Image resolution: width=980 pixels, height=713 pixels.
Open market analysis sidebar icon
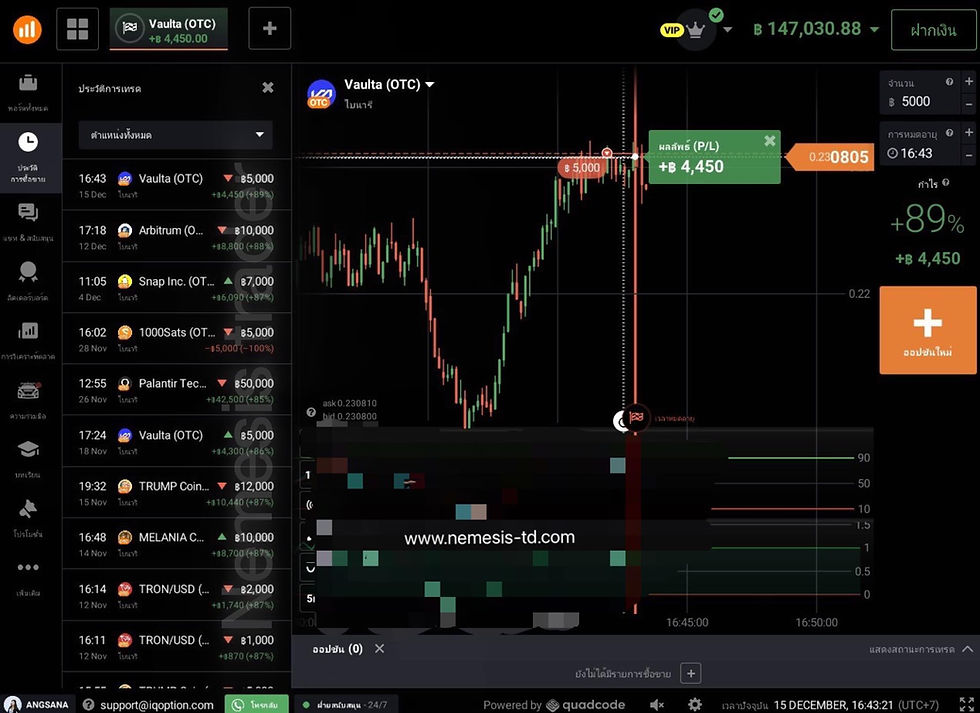tap(28, 331)
